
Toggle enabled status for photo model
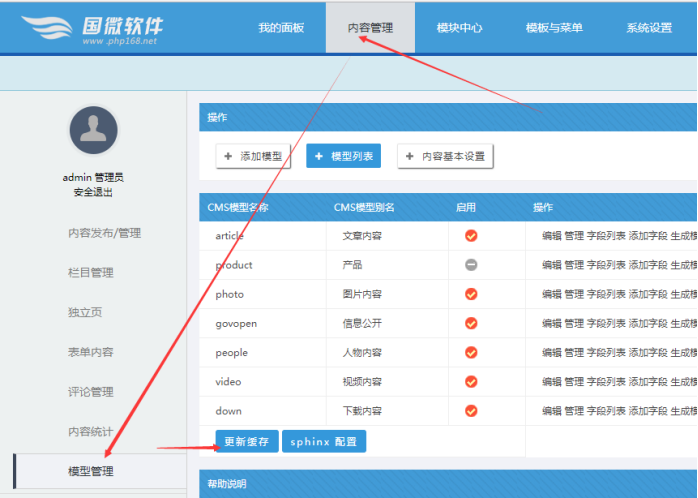(471, 294)
